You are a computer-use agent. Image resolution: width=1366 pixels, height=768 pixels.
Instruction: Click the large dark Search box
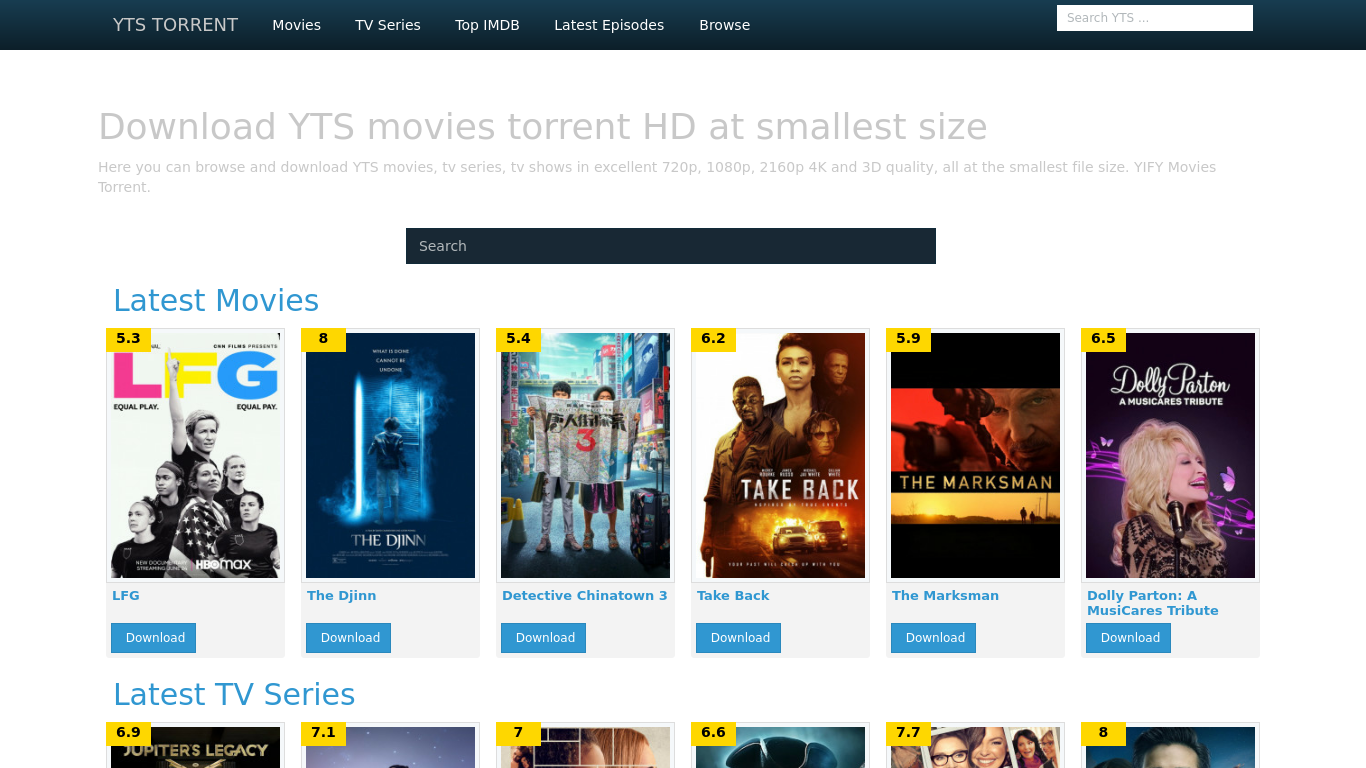671,246
